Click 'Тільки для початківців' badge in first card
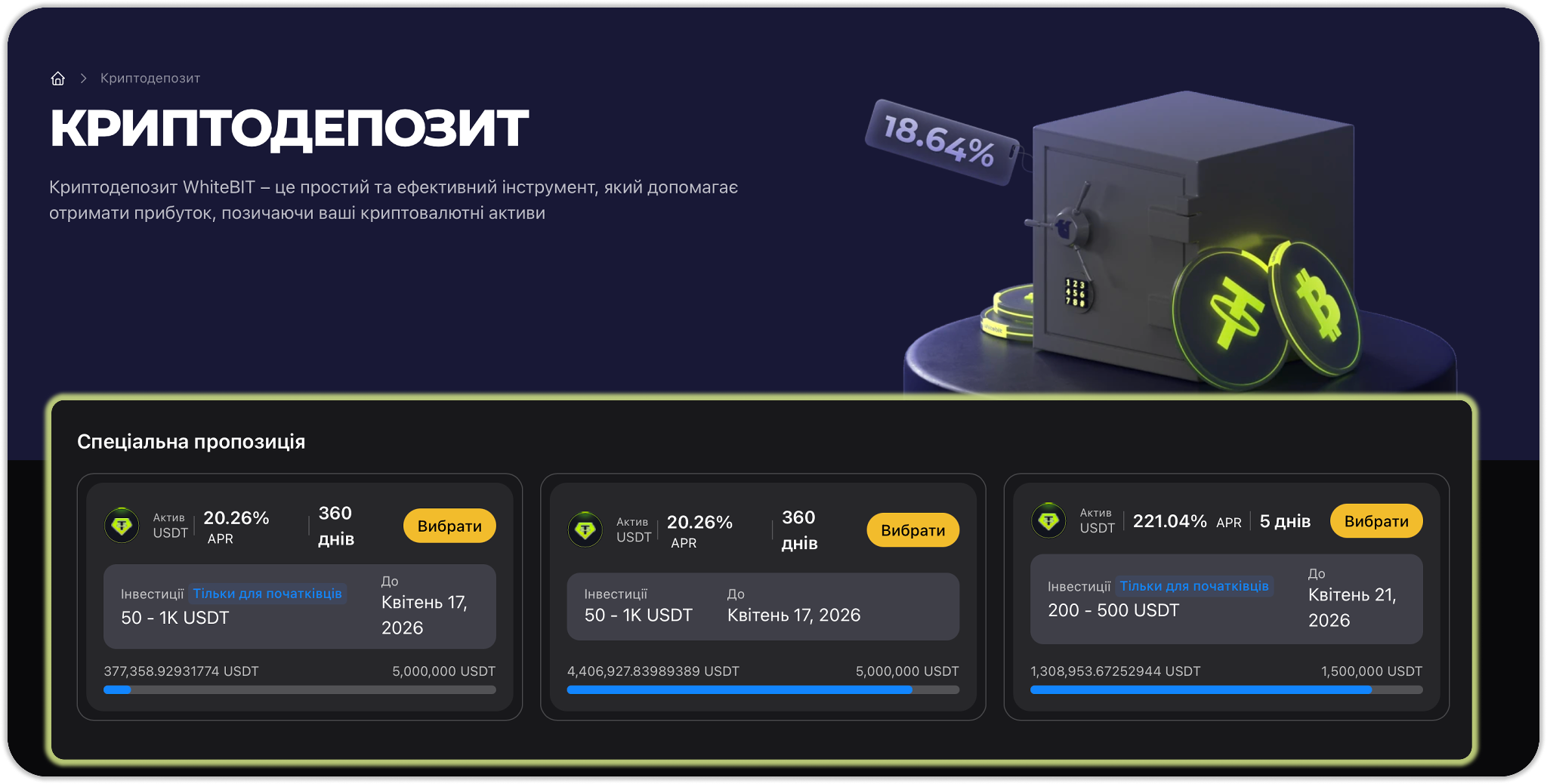This screenshot has height=784, width=1547. [267, 594]
